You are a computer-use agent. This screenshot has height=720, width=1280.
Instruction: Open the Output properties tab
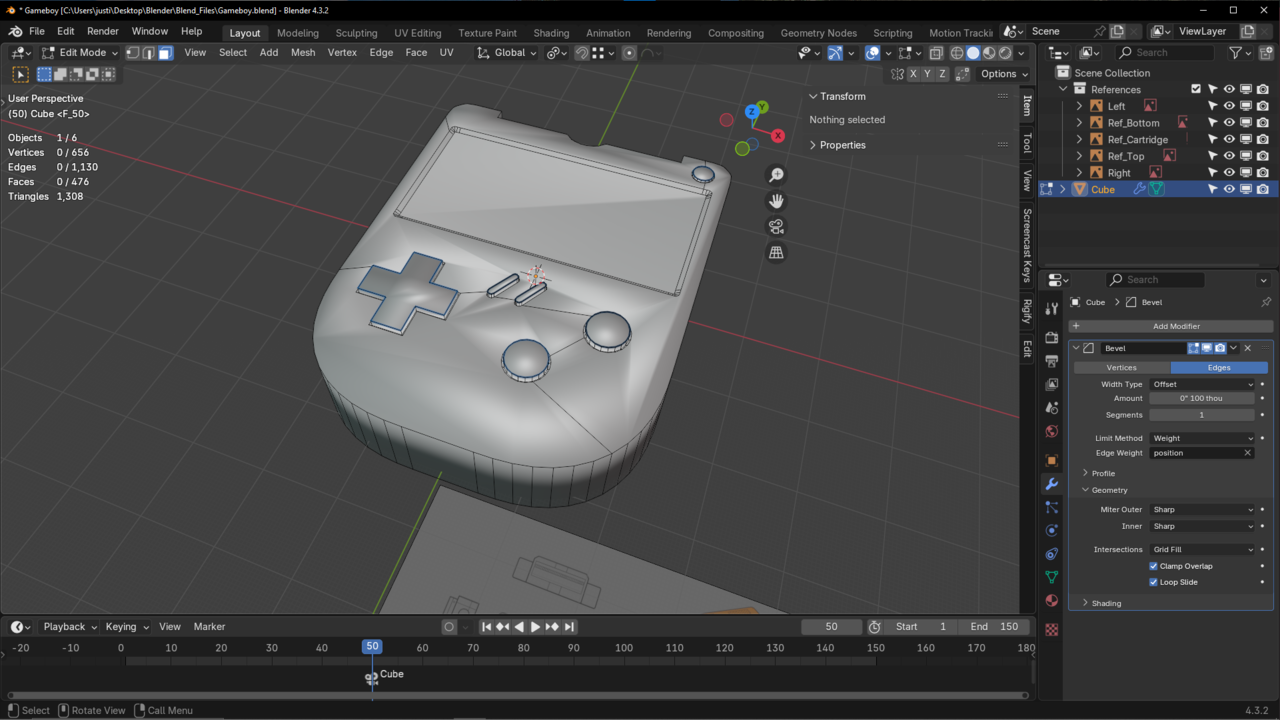[1051, 361]
